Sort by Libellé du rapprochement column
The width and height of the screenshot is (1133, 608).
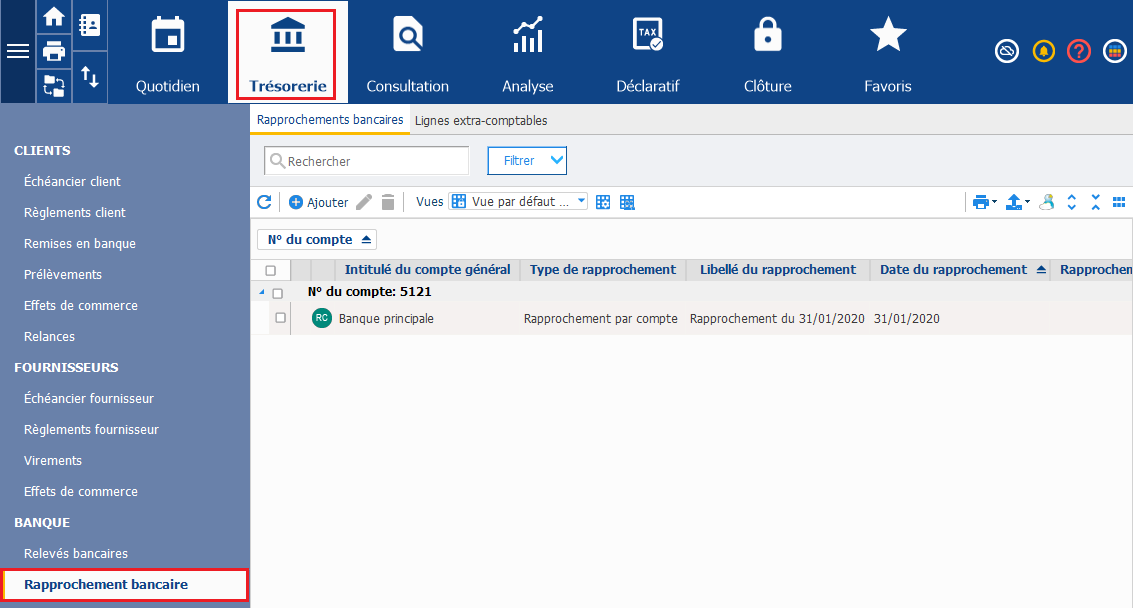(x=777, y=270)
